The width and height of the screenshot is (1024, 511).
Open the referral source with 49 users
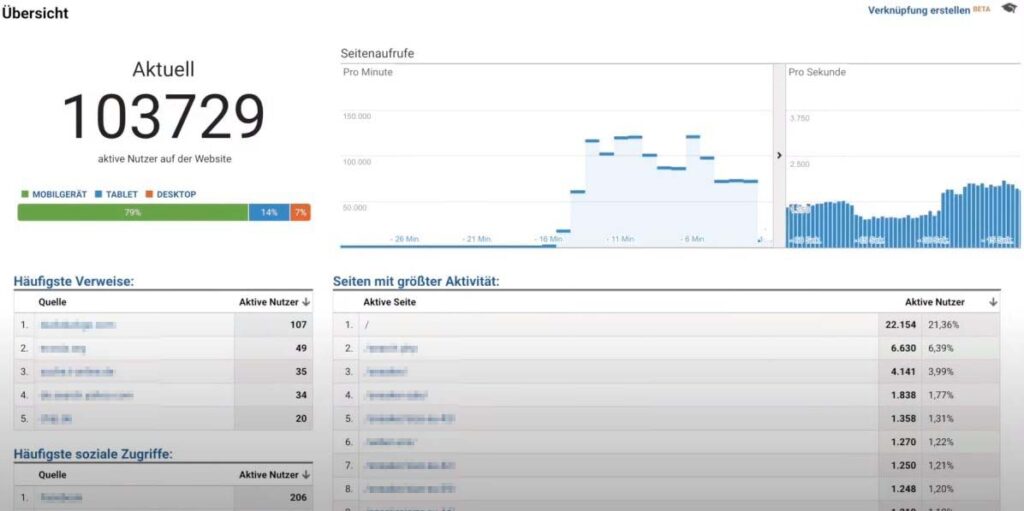(63, 348)
